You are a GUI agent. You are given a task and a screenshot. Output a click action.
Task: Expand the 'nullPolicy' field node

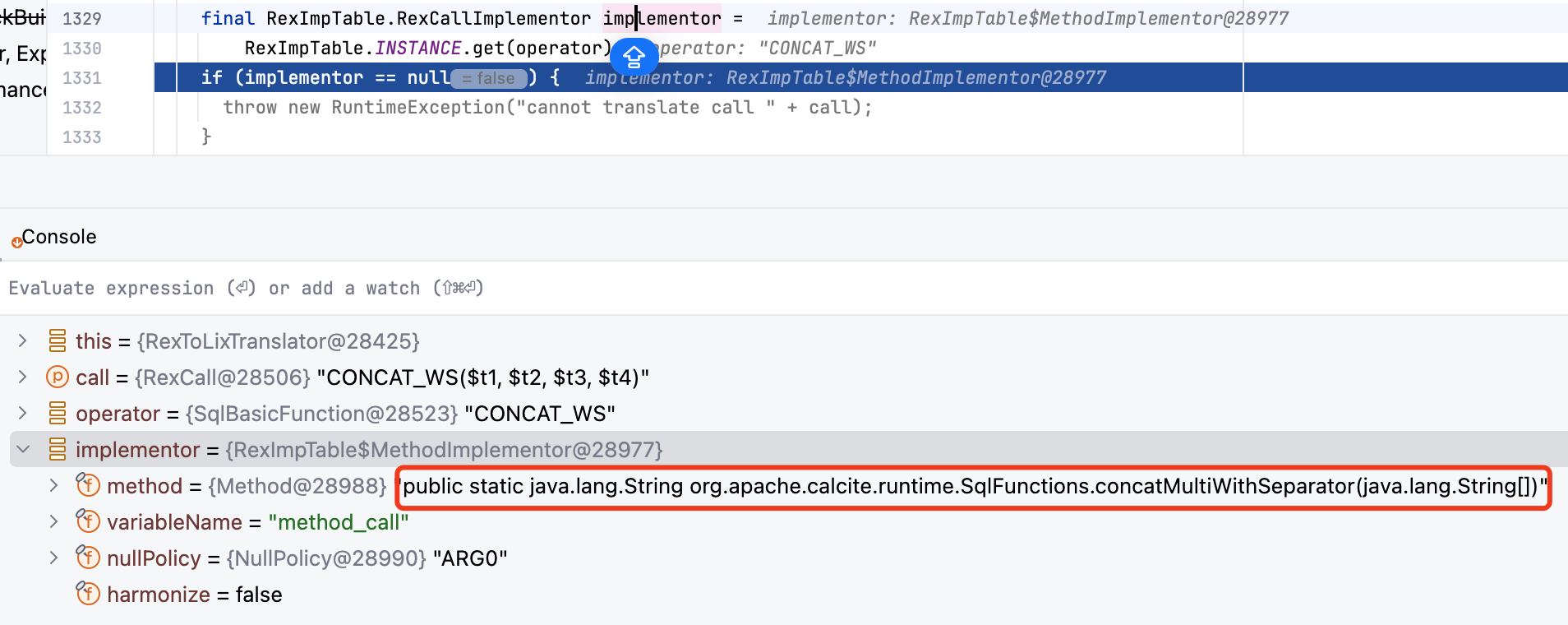pyautogui.click(x=53, y=558)
